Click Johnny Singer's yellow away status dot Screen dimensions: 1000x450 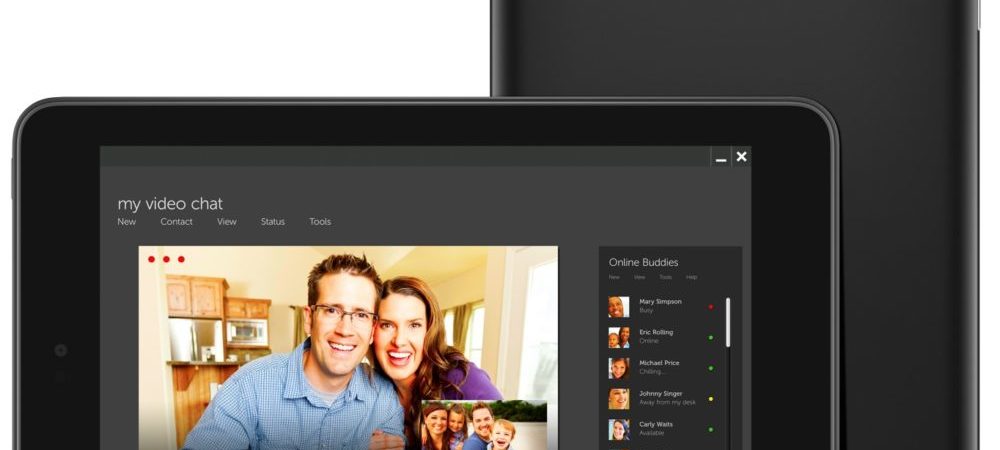(711, 399)
